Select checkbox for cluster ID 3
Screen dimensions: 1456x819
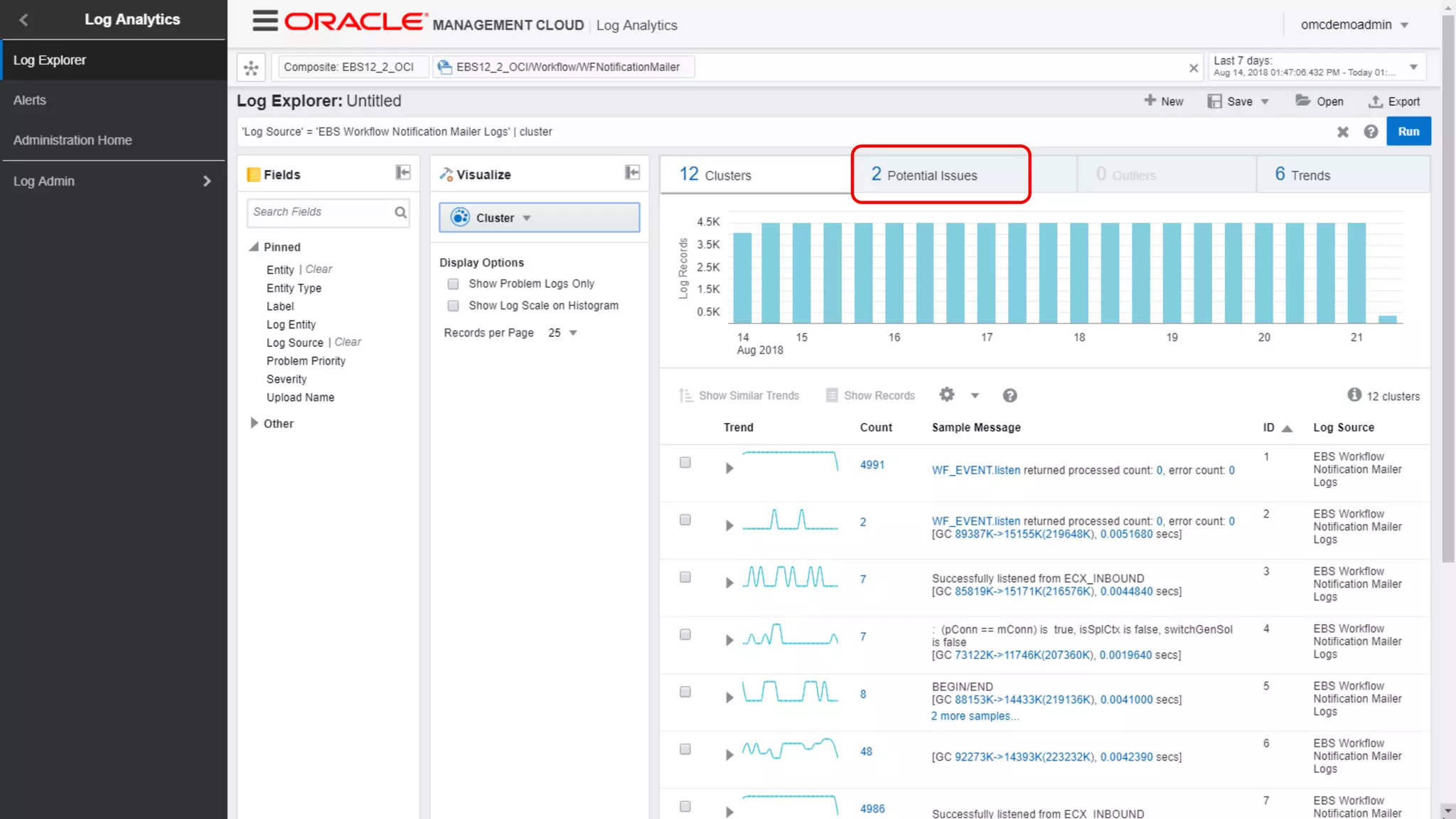pyautogui.click(x=685, y=577)
